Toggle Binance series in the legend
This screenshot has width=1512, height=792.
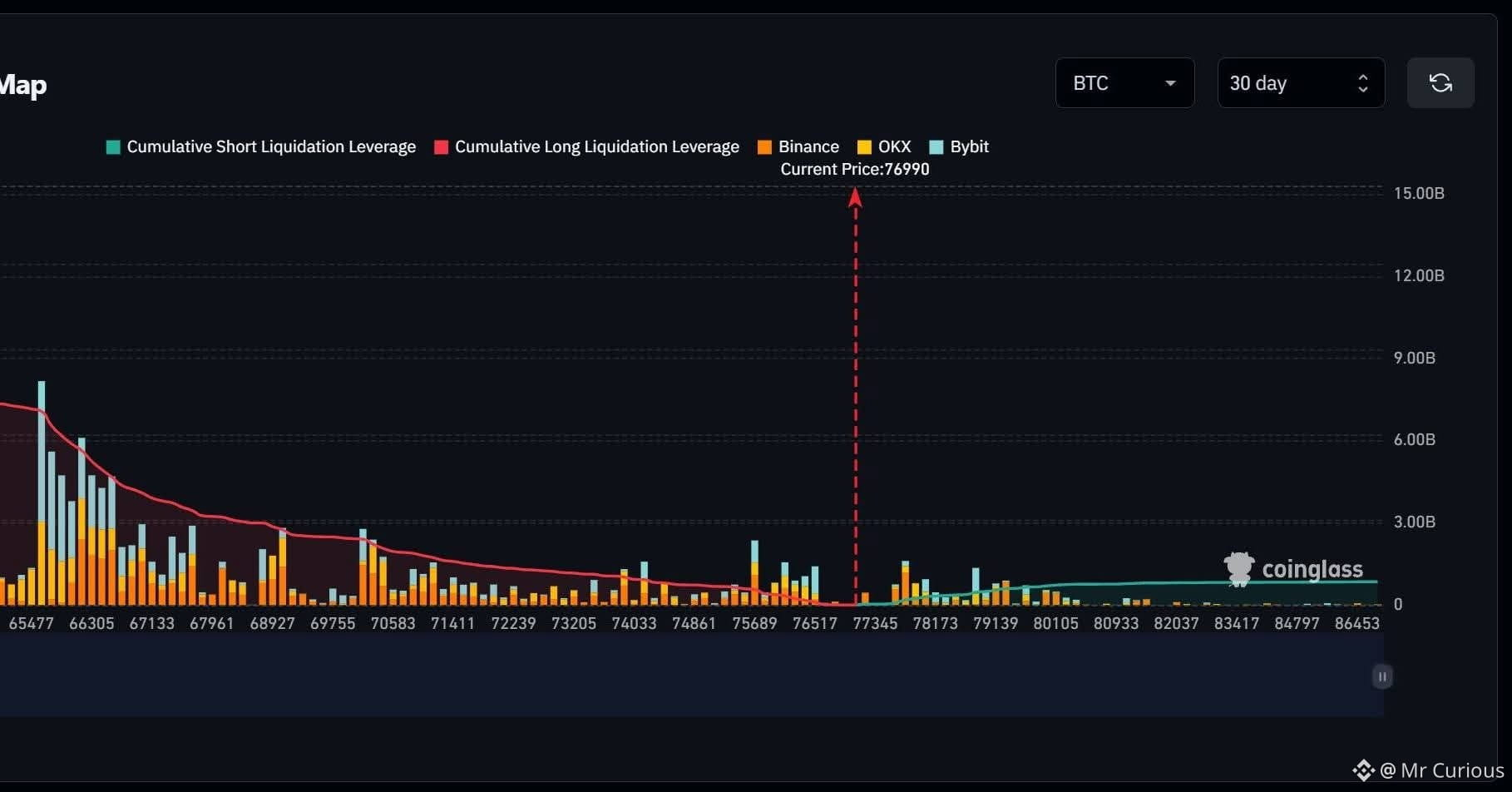[x=798, y=146]
